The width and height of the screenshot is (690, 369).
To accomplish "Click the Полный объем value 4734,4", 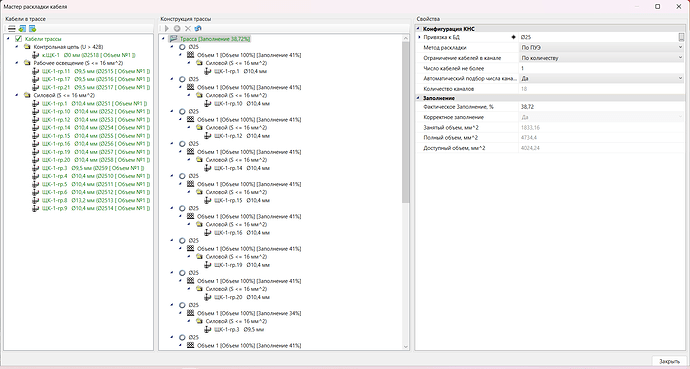I will 529,138.
